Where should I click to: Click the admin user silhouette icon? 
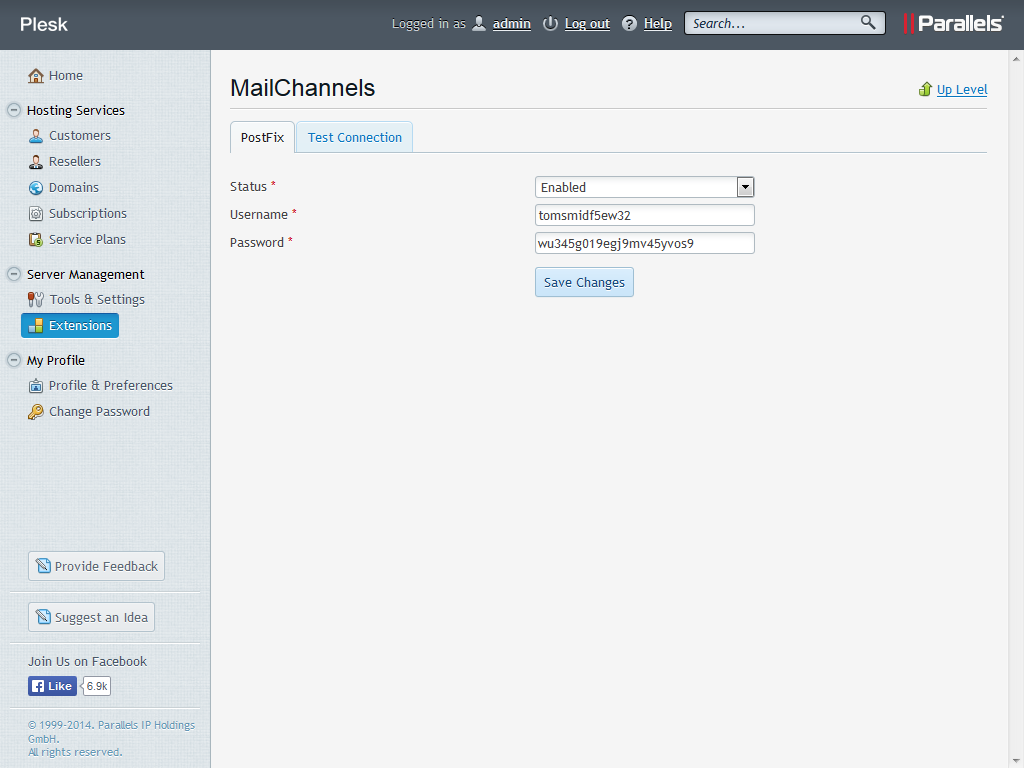[x=479, y=24]
